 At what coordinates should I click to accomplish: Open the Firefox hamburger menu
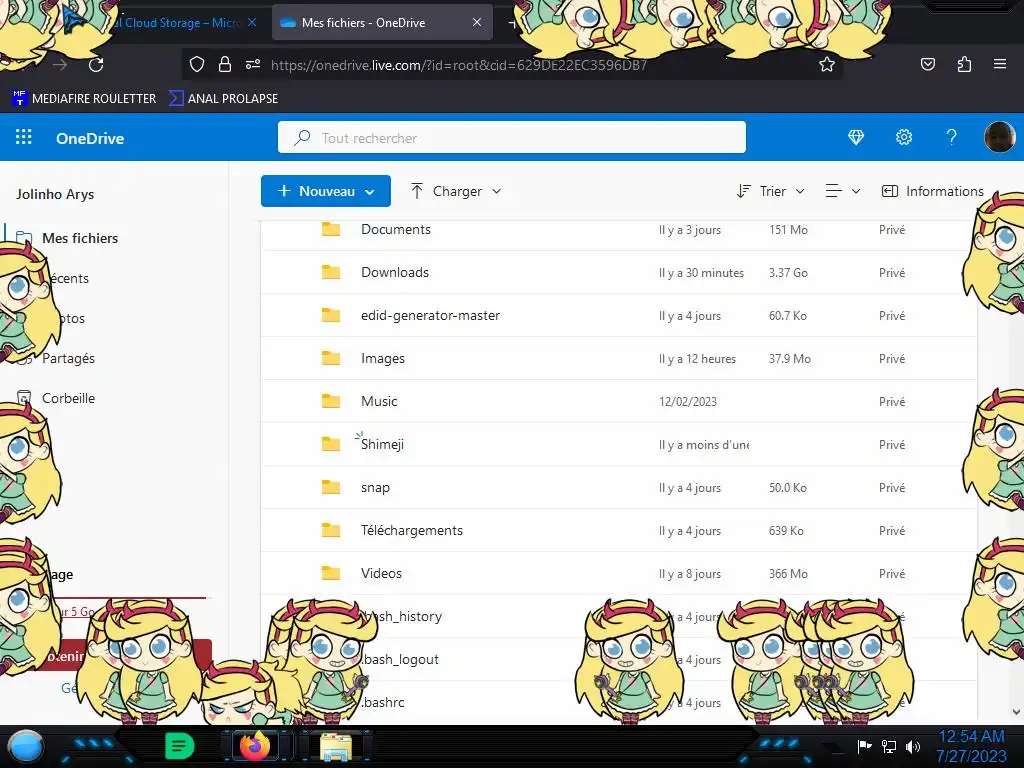click(x=1000, y=64)
